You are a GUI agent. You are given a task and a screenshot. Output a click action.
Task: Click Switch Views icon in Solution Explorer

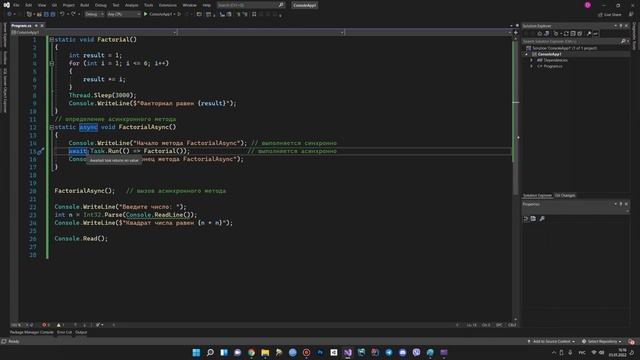(x=547, y=33)
